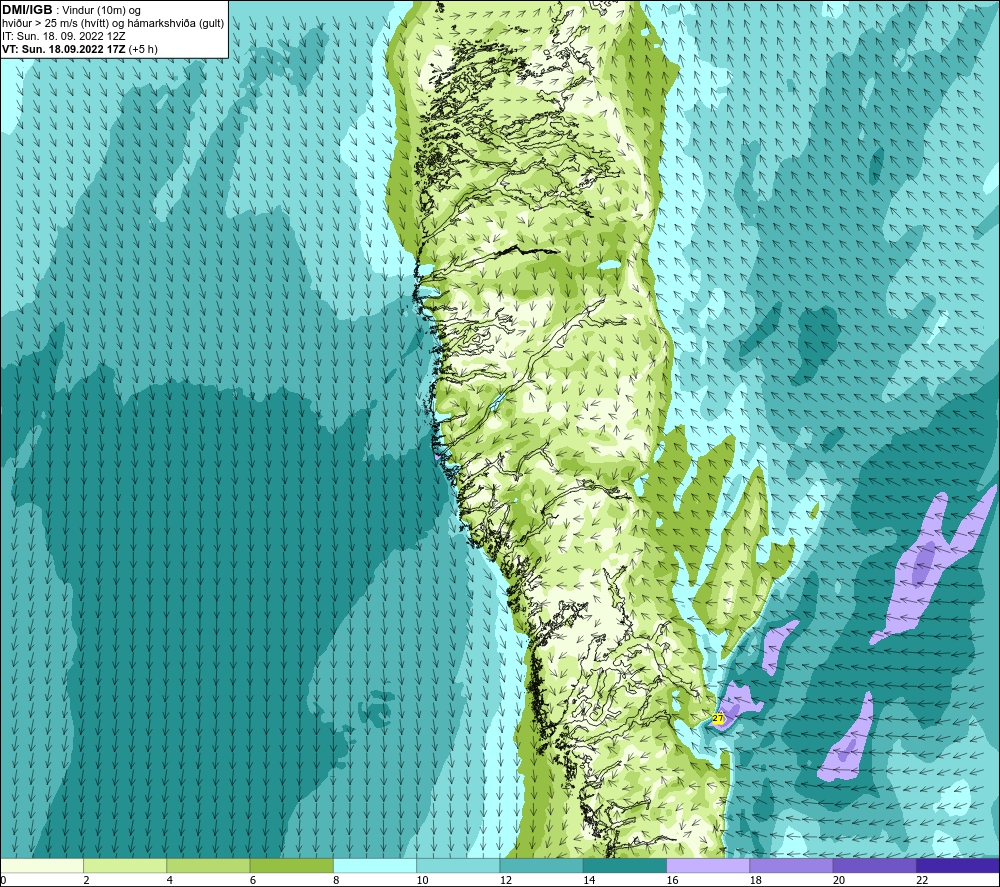Click the 12–14 m/s teal legend swatch
Viewport: 1000px width, 887px height.
click(x=541, y=865)
